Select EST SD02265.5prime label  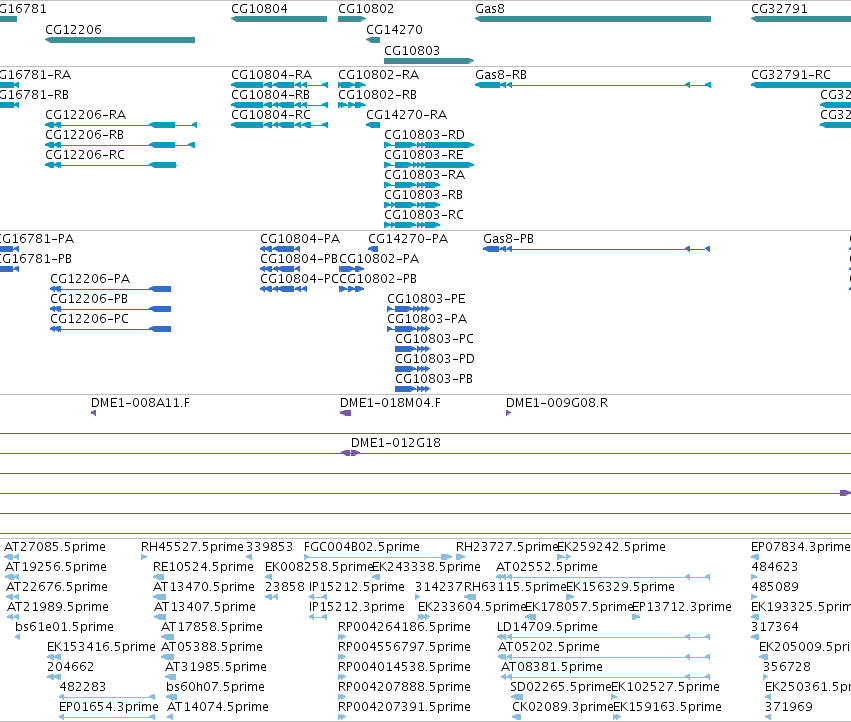click(x=561, y=687)
